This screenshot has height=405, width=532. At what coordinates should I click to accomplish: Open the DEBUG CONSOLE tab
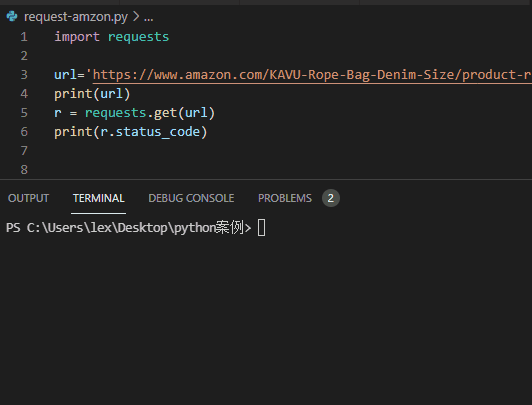coord(191,198)
